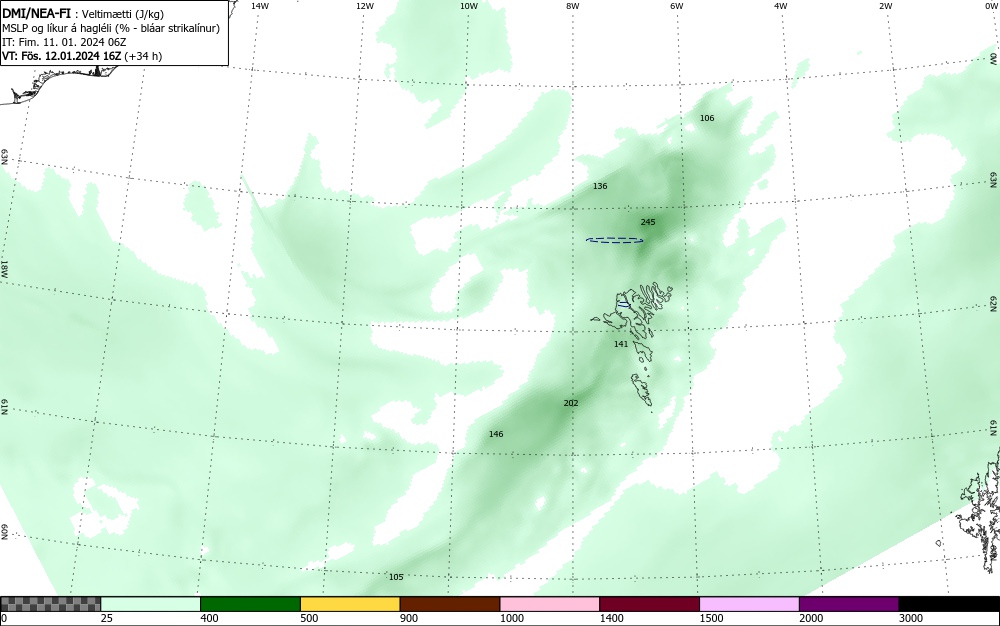This screenshot has height=626, width=1000.
Task: Click the Iceland coastline outline
Action: pyautogui.click(x=57, y=84)
